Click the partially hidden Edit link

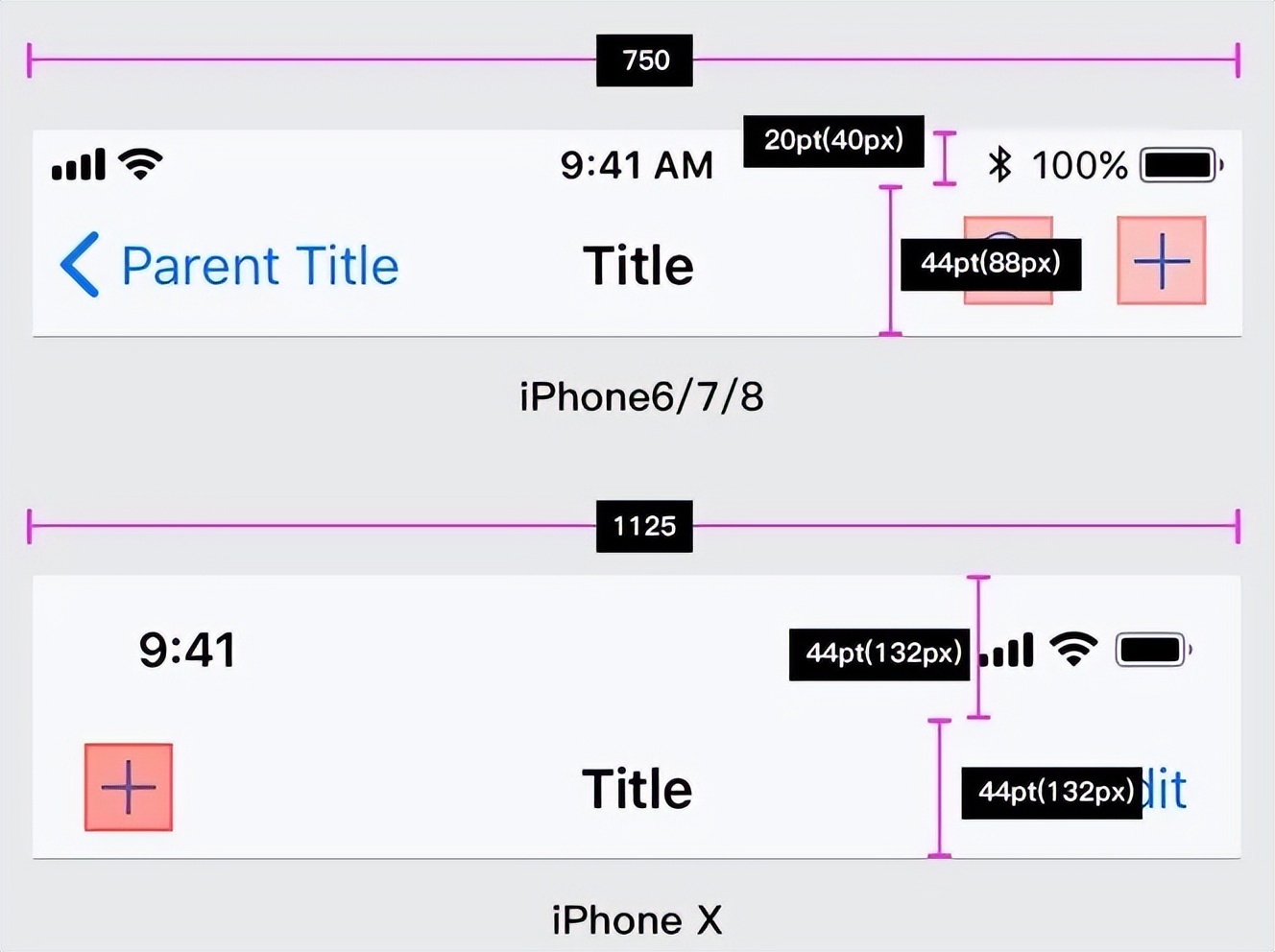tap(1166, 790)
